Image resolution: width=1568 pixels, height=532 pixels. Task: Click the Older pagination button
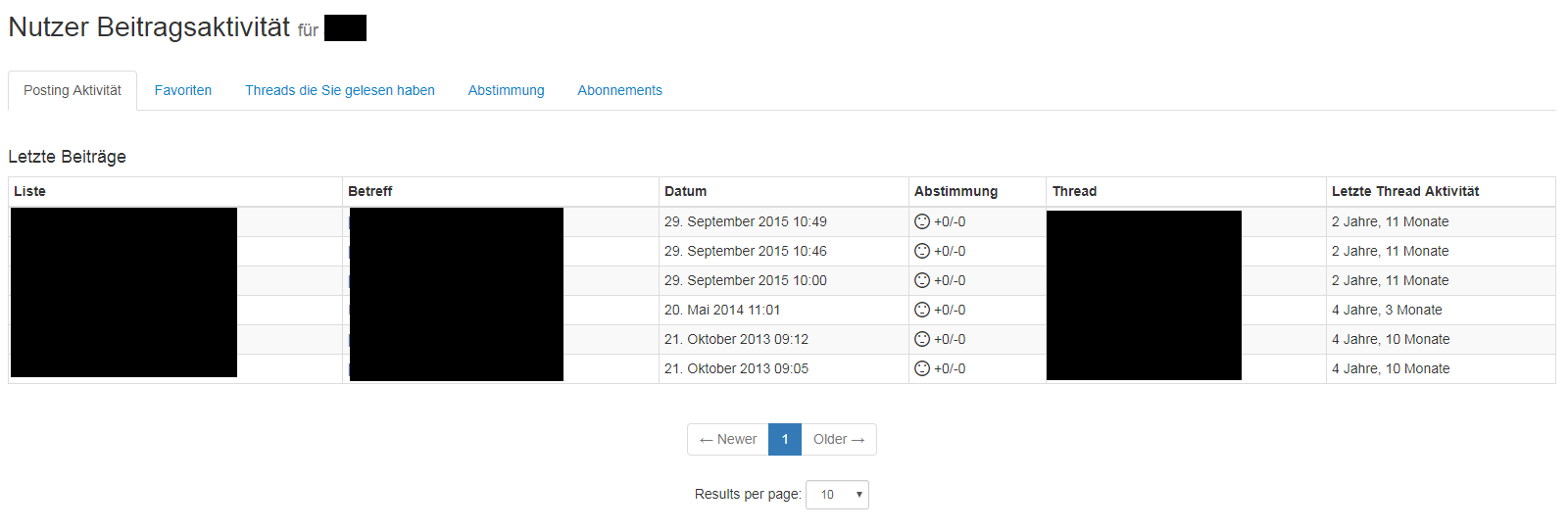(x=839, y=440)
